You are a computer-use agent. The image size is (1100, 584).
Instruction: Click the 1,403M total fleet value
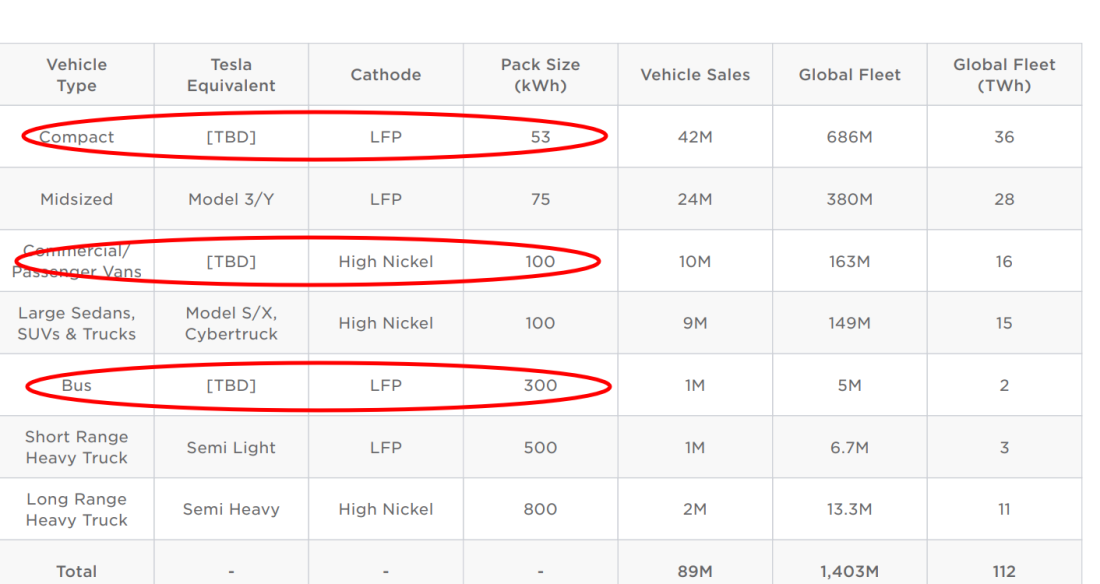coord(850,571)
